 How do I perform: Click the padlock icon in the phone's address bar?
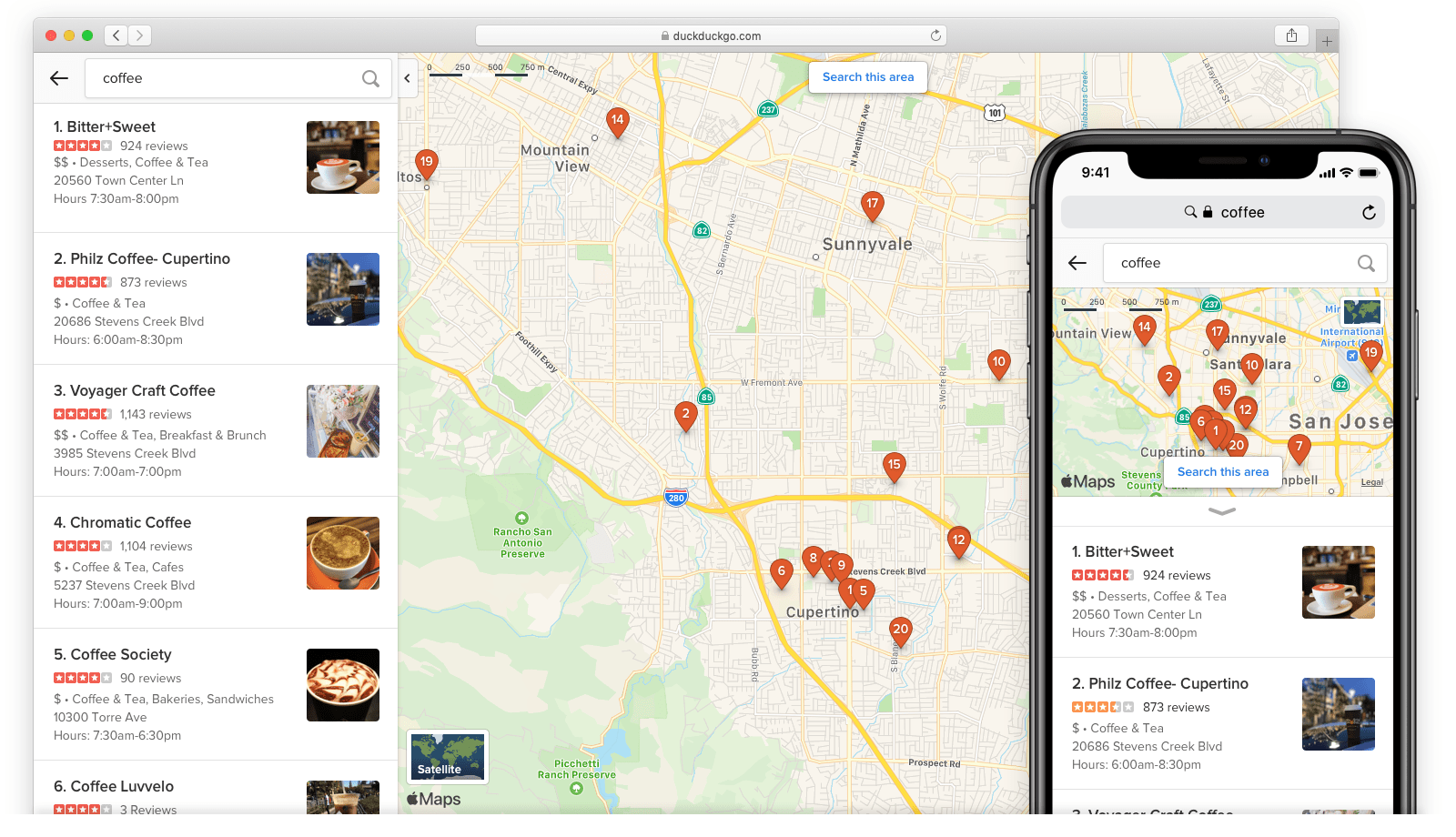pos(1206,212)
